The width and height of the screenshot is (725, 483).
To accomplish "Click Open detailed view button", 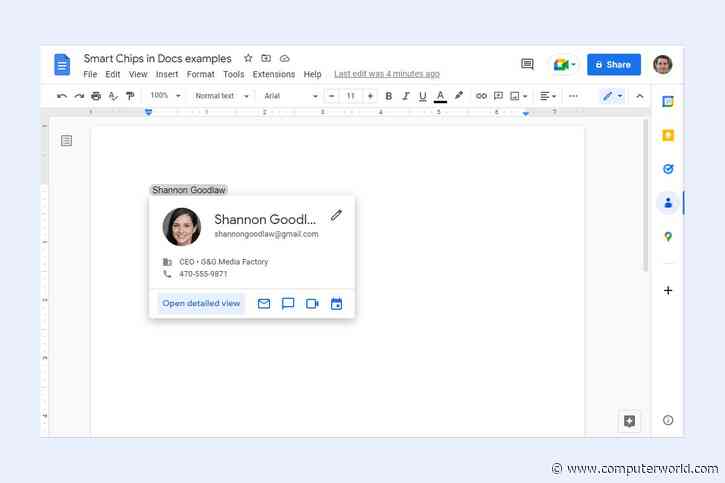I will (x=201, y=304).
